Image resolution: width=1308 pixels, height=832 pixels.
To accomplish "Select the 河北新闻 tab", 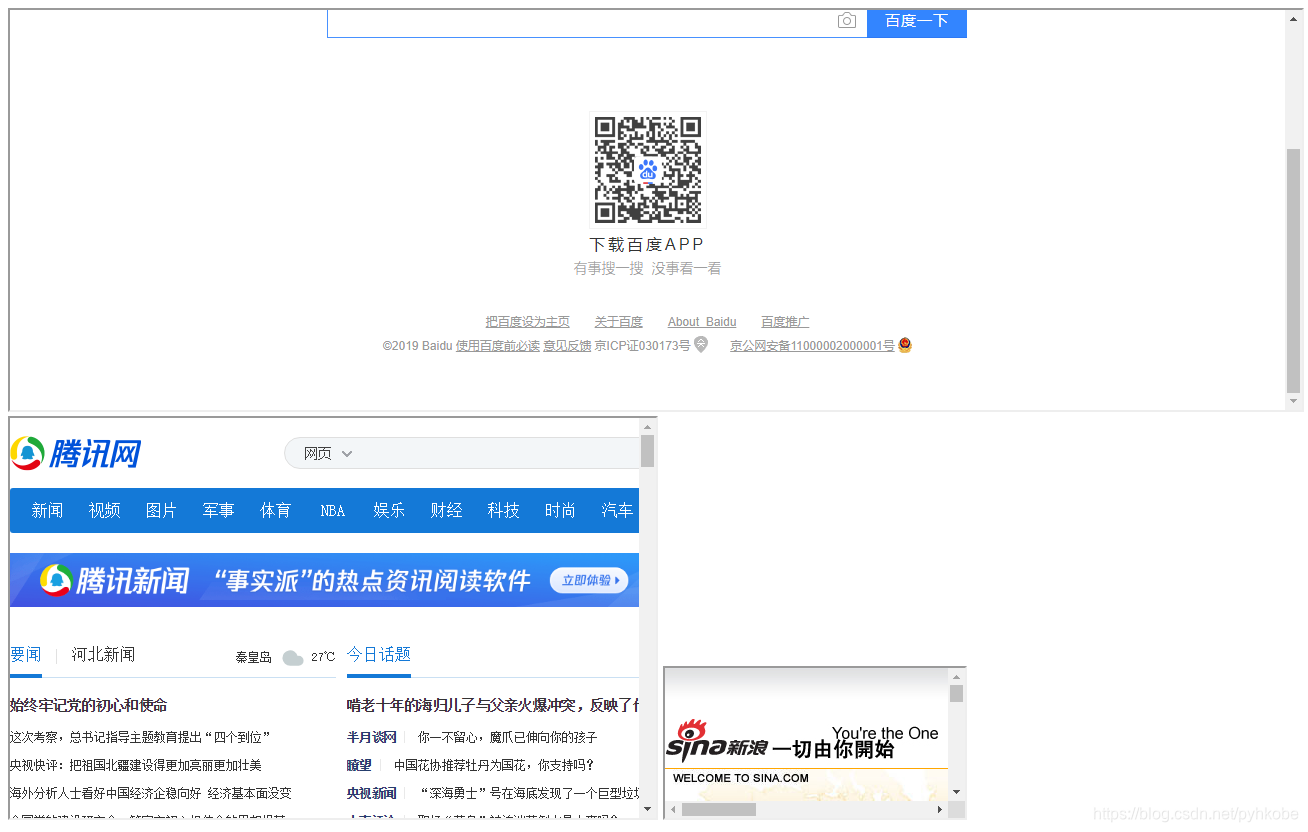I will pos(103,655).
